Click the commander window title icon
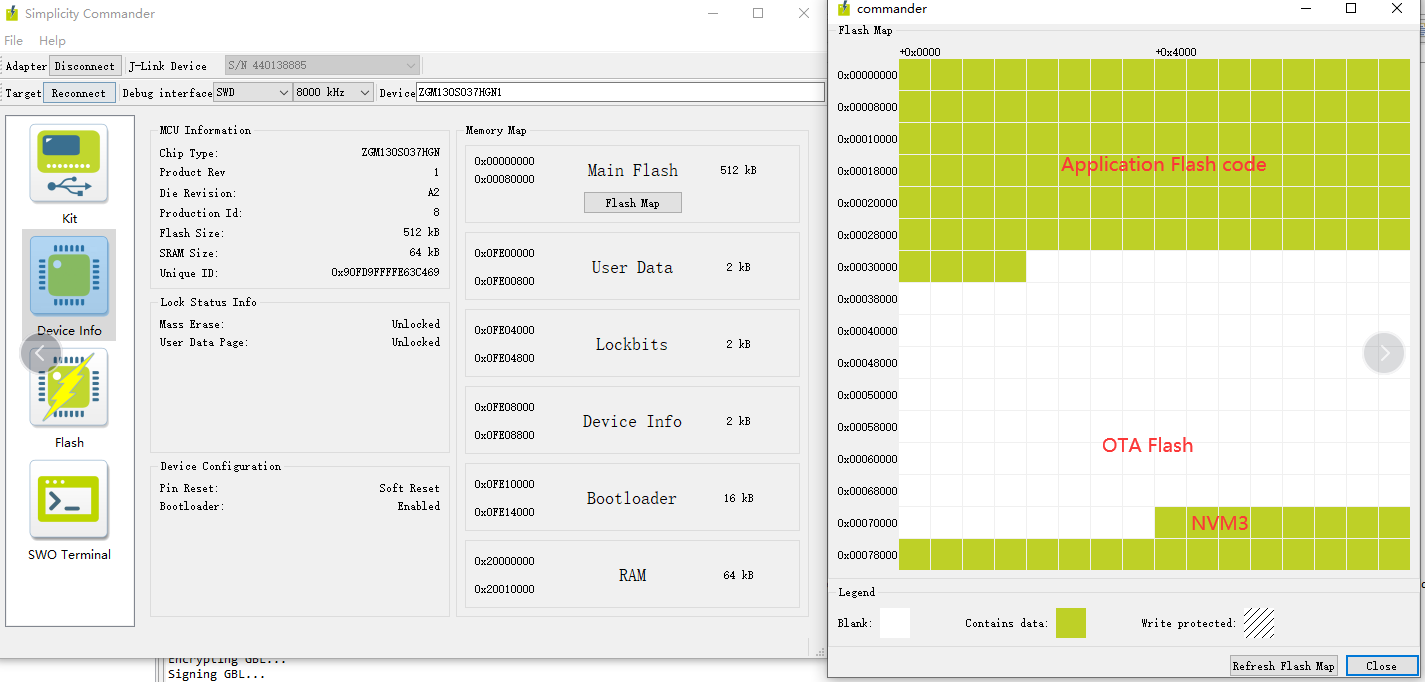1425x682 pixels. point(844,9)
